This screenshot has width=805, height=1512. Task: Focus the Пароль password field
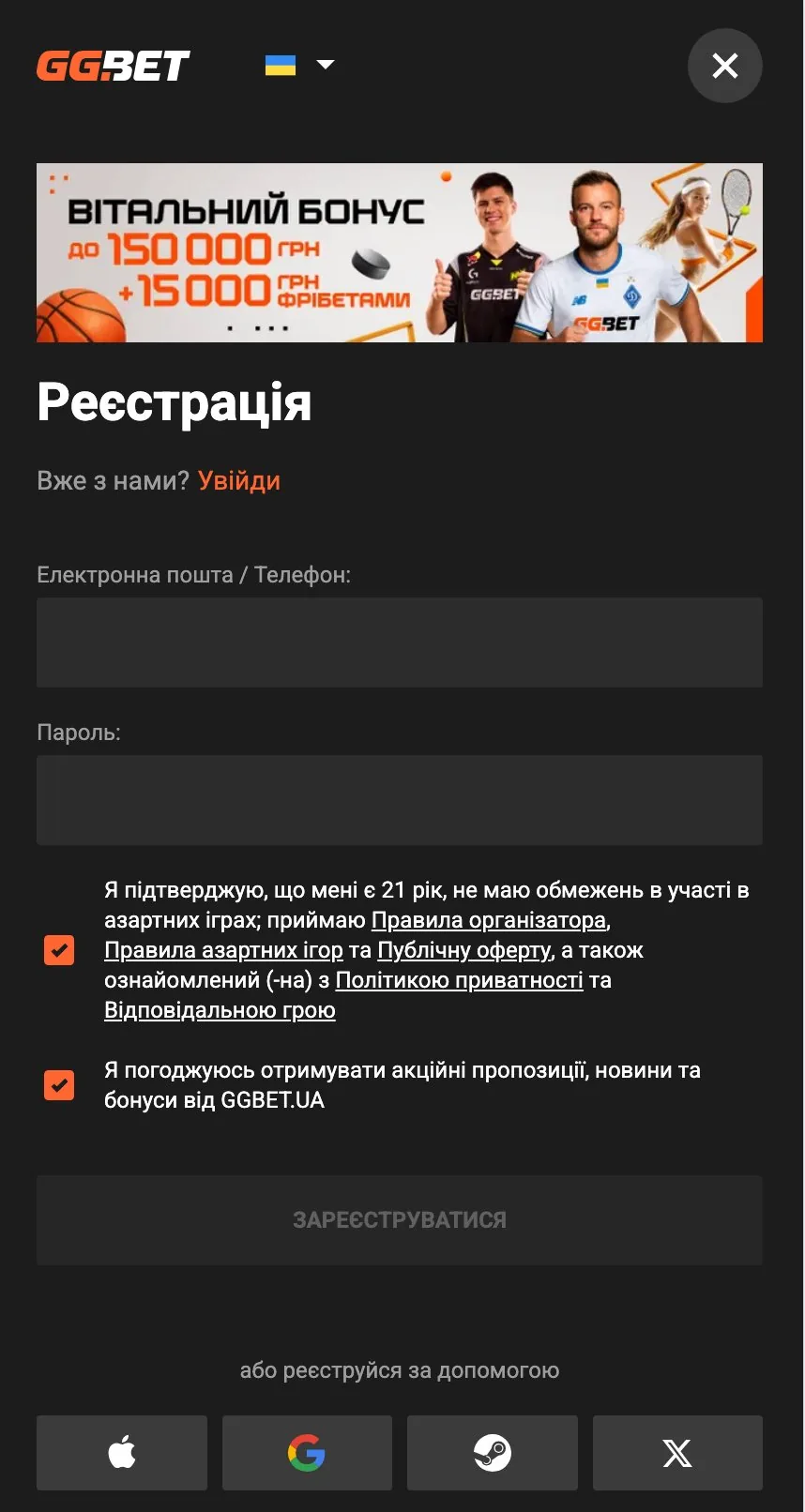coord(400,800)
